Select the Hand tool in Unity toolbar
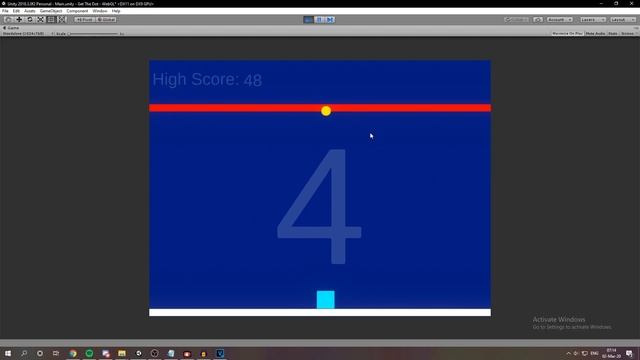This screenshot has width=640, height=360. 8,20
